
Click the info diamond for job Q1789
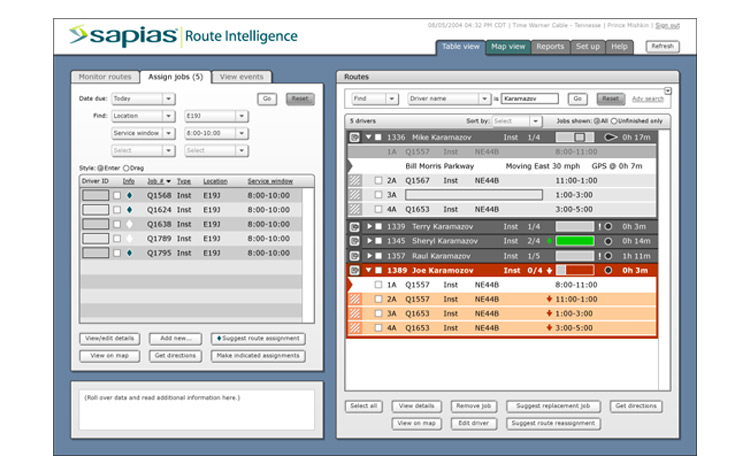[x=129, y=238]
